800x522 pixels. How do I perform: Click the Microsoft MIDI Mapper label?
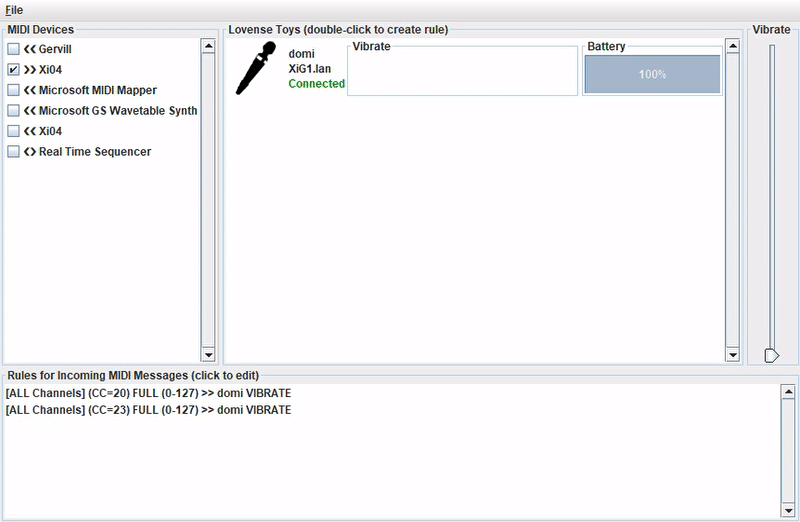tap(98, 90)
